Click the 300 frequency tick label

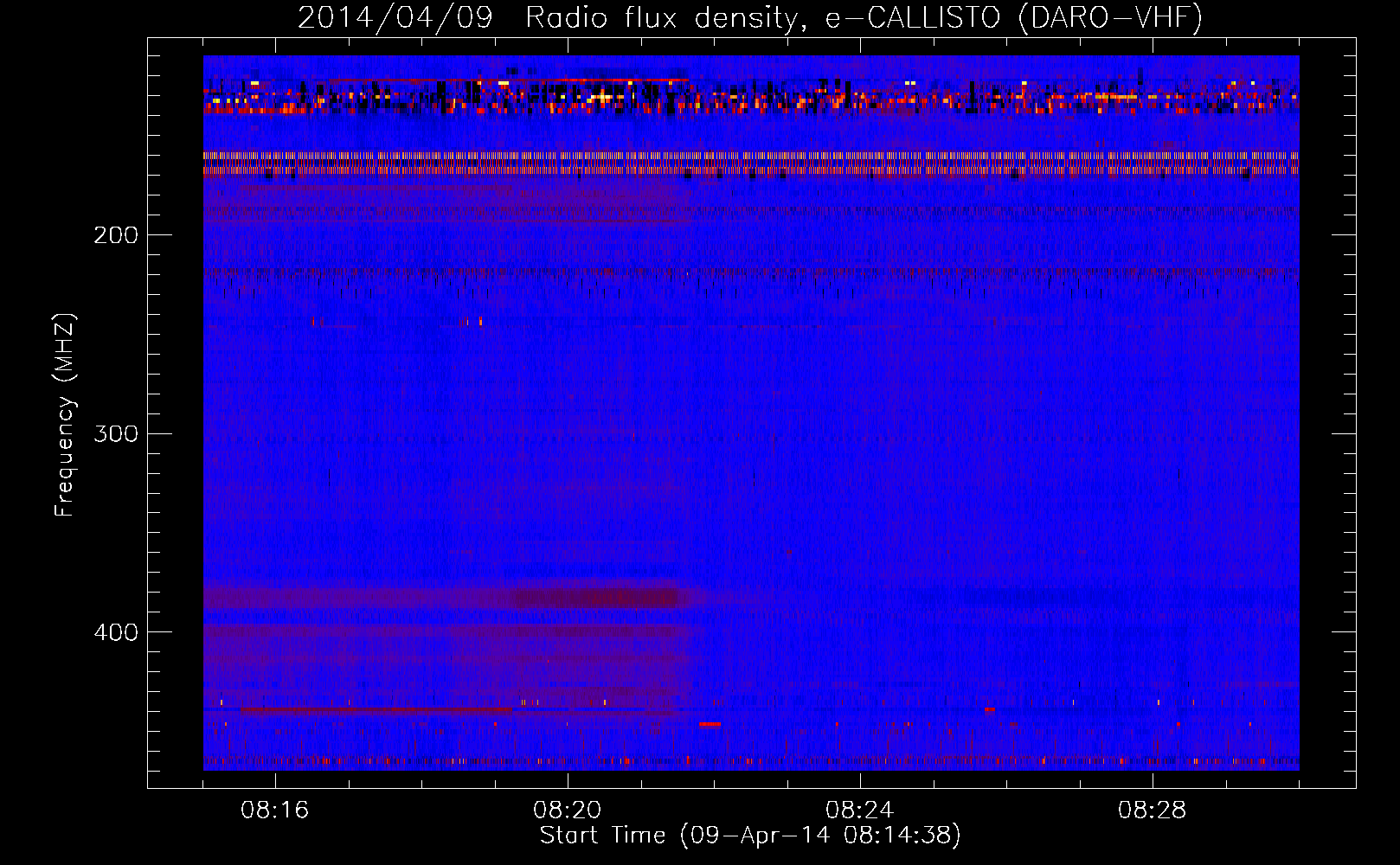tap(116, 433)
